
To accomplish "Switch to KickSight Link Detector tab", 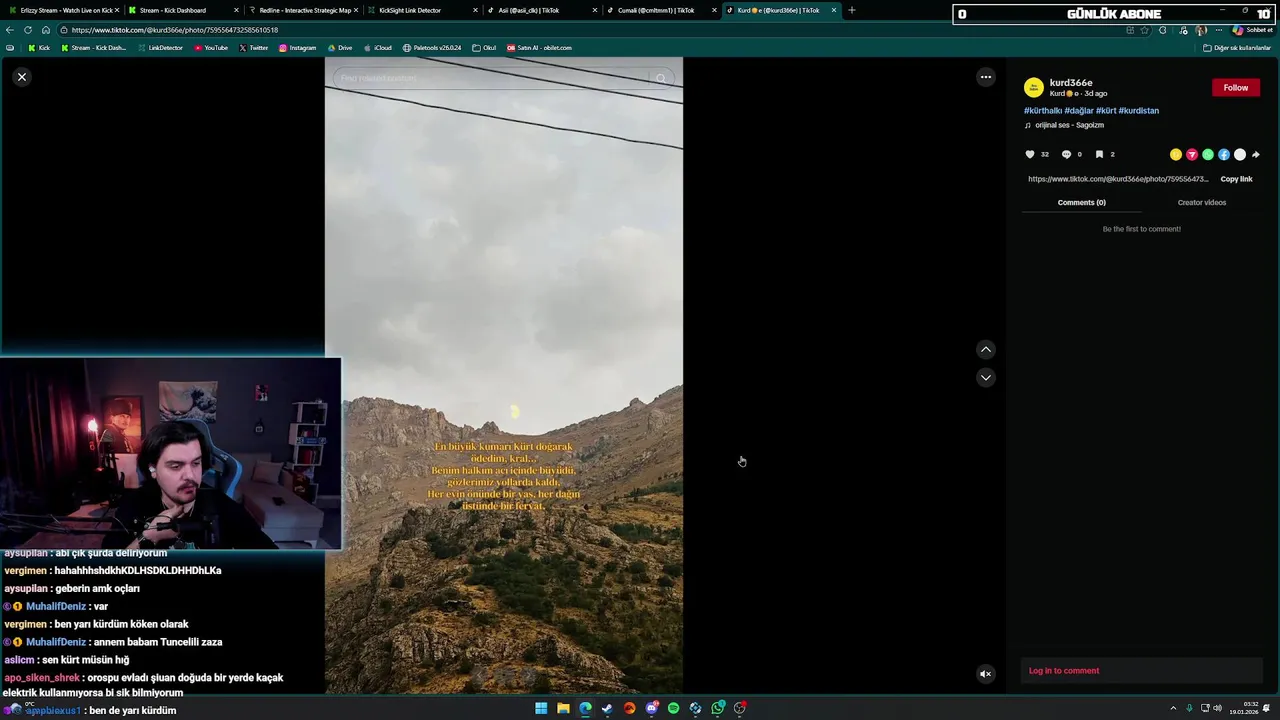I will coord(421,10).
